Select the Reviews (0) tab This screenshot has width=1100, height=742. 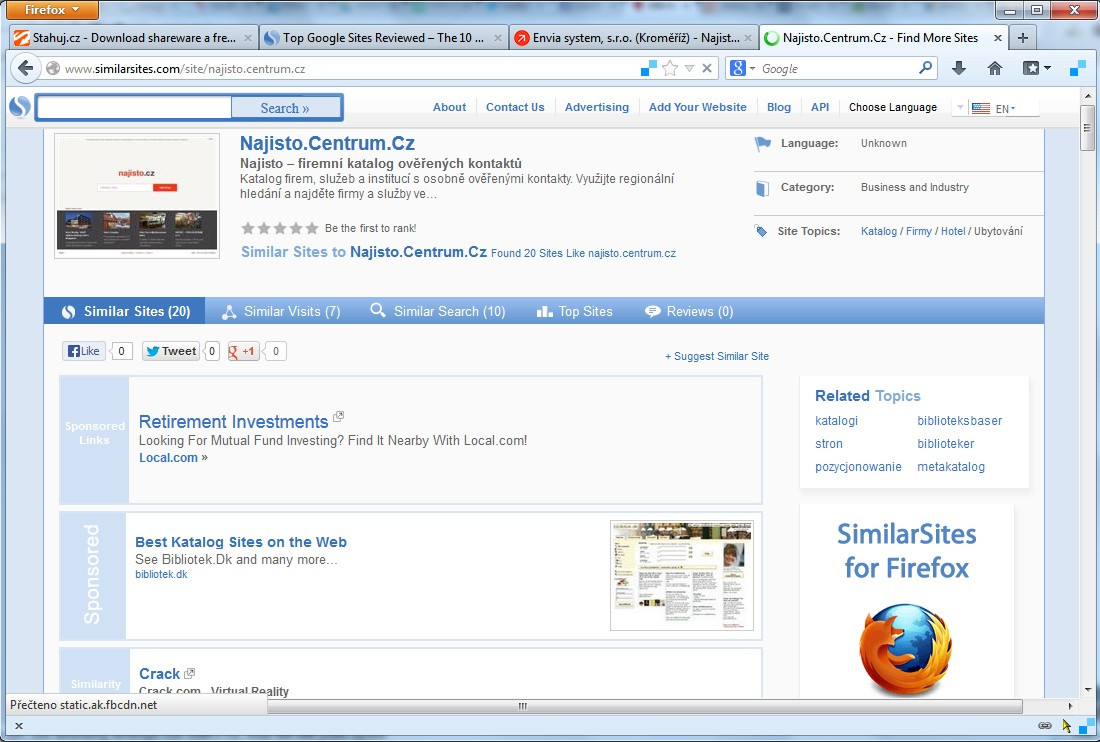689,311
